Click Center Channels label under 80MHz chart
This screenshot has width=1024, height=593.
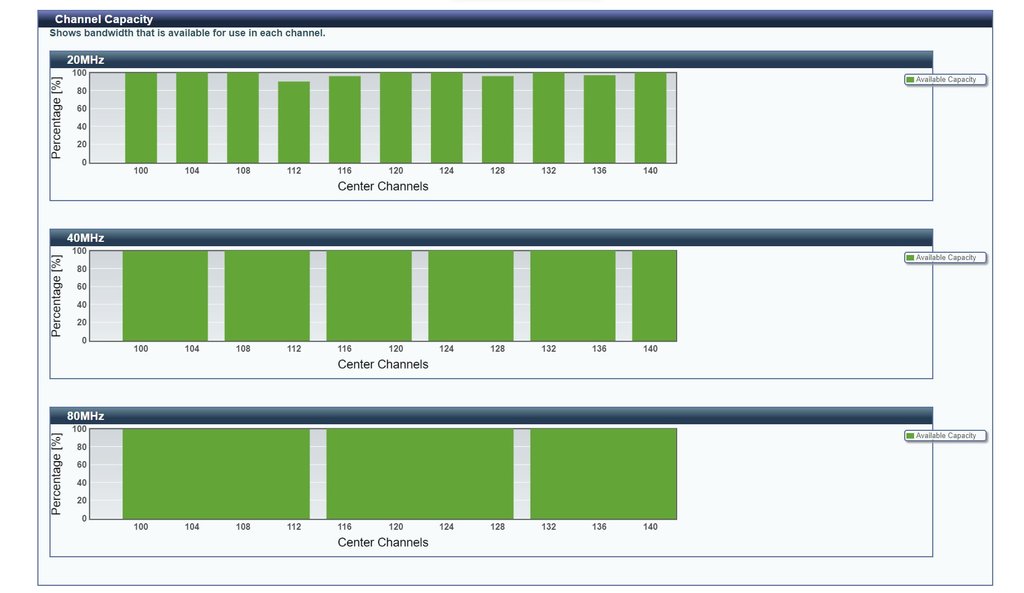(x=383, y=542)
